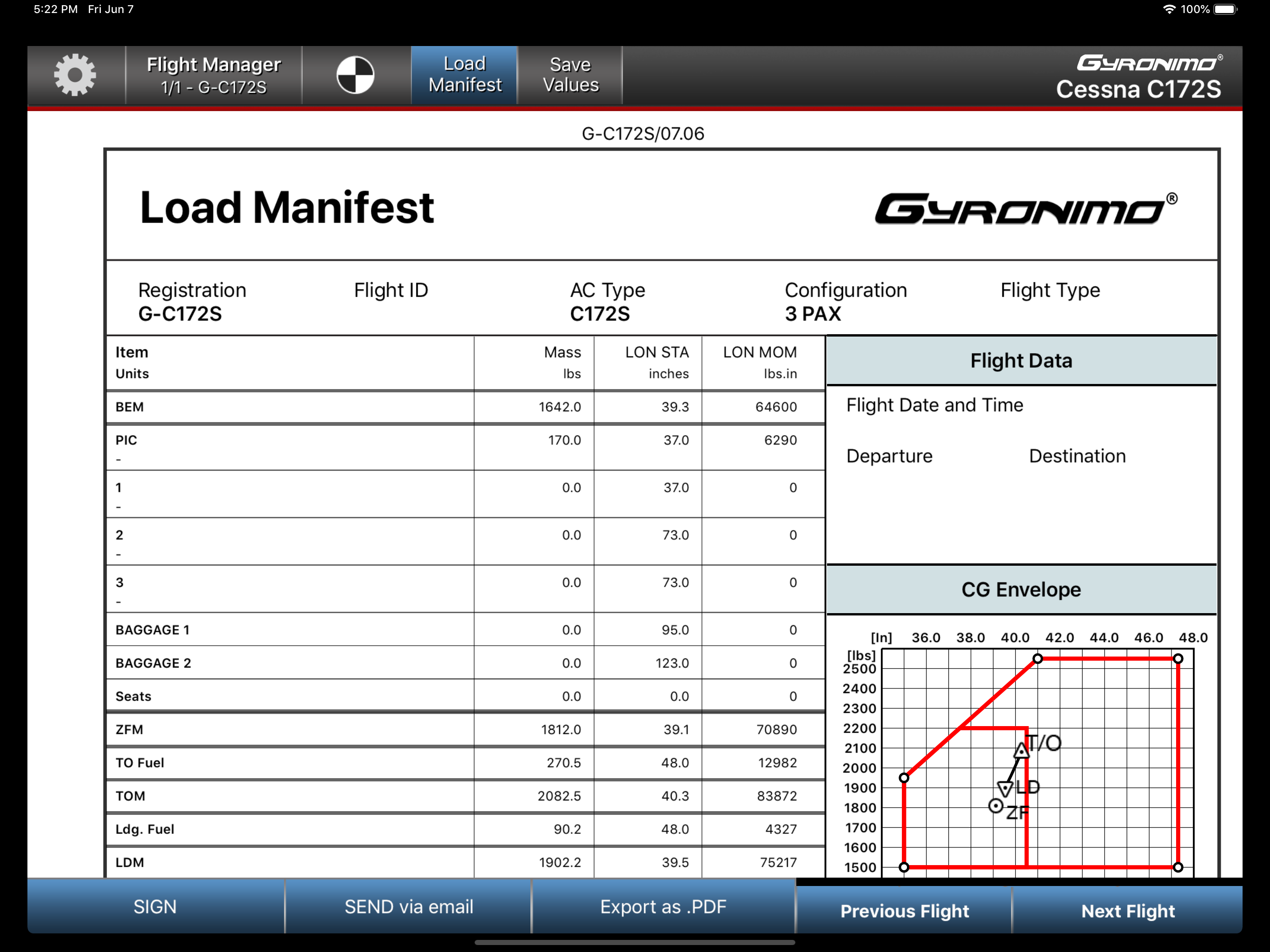Tap the ZF circle marker on the envelope
The width and height of the screenshot is (1270, 952).
(996, 806)
